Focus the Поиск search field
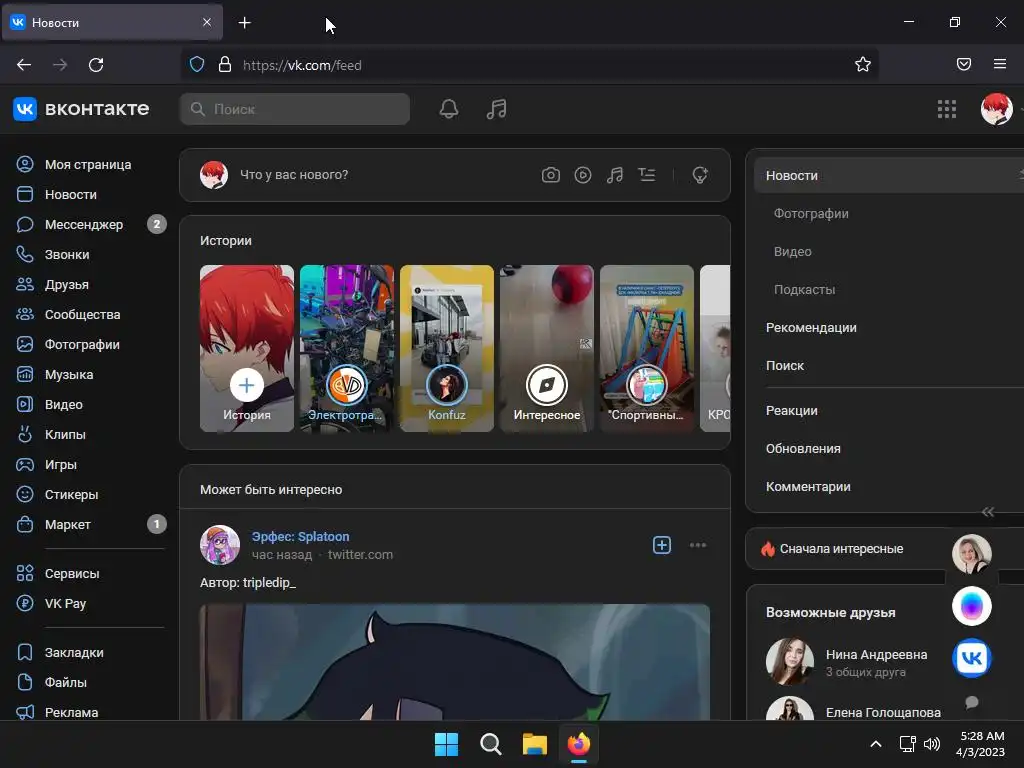Screen dimensions: 1024x768 tap(295, 109)
